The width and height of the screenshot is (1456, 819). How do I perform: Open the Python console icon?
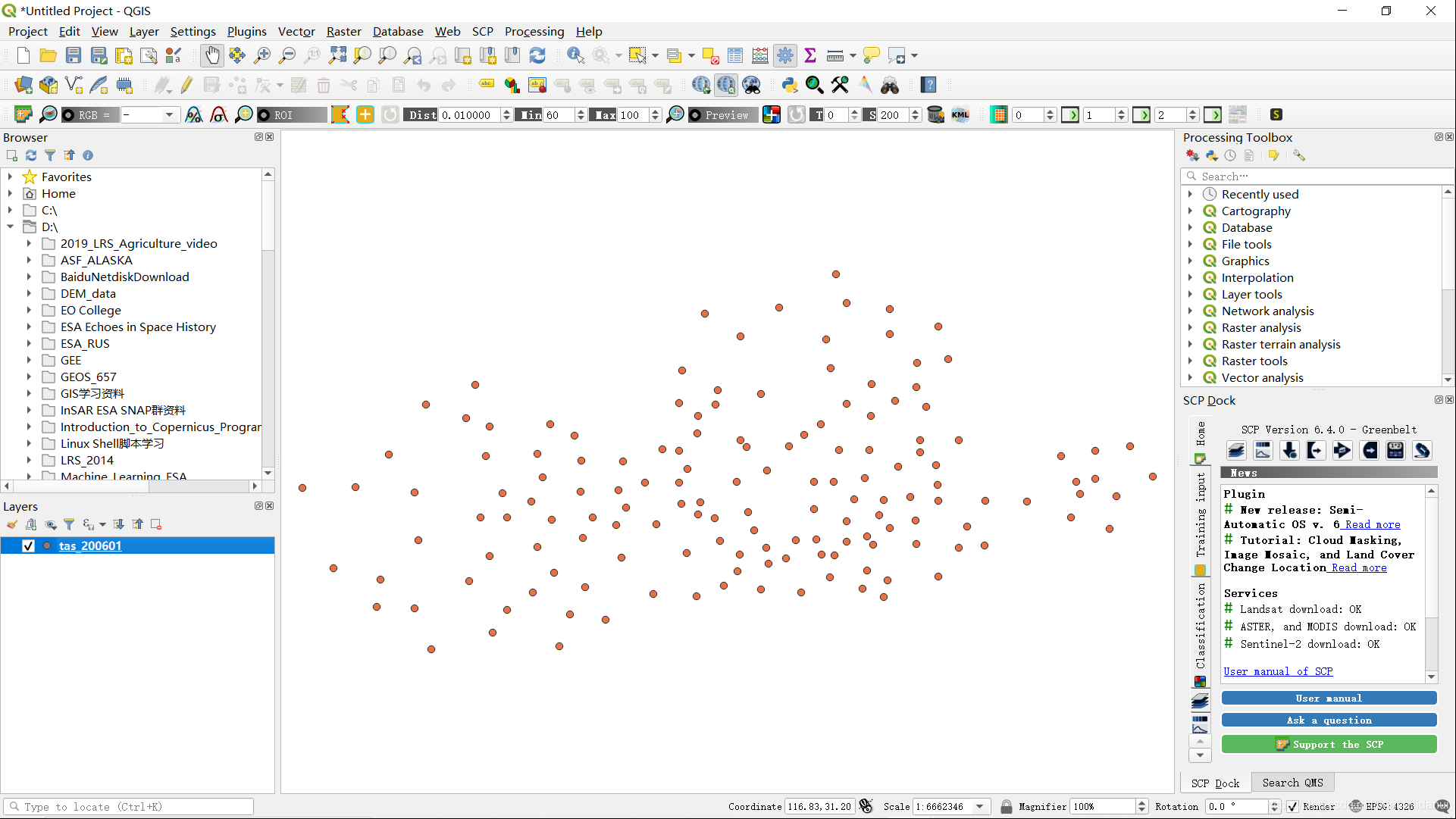click(x=789, y=85)
